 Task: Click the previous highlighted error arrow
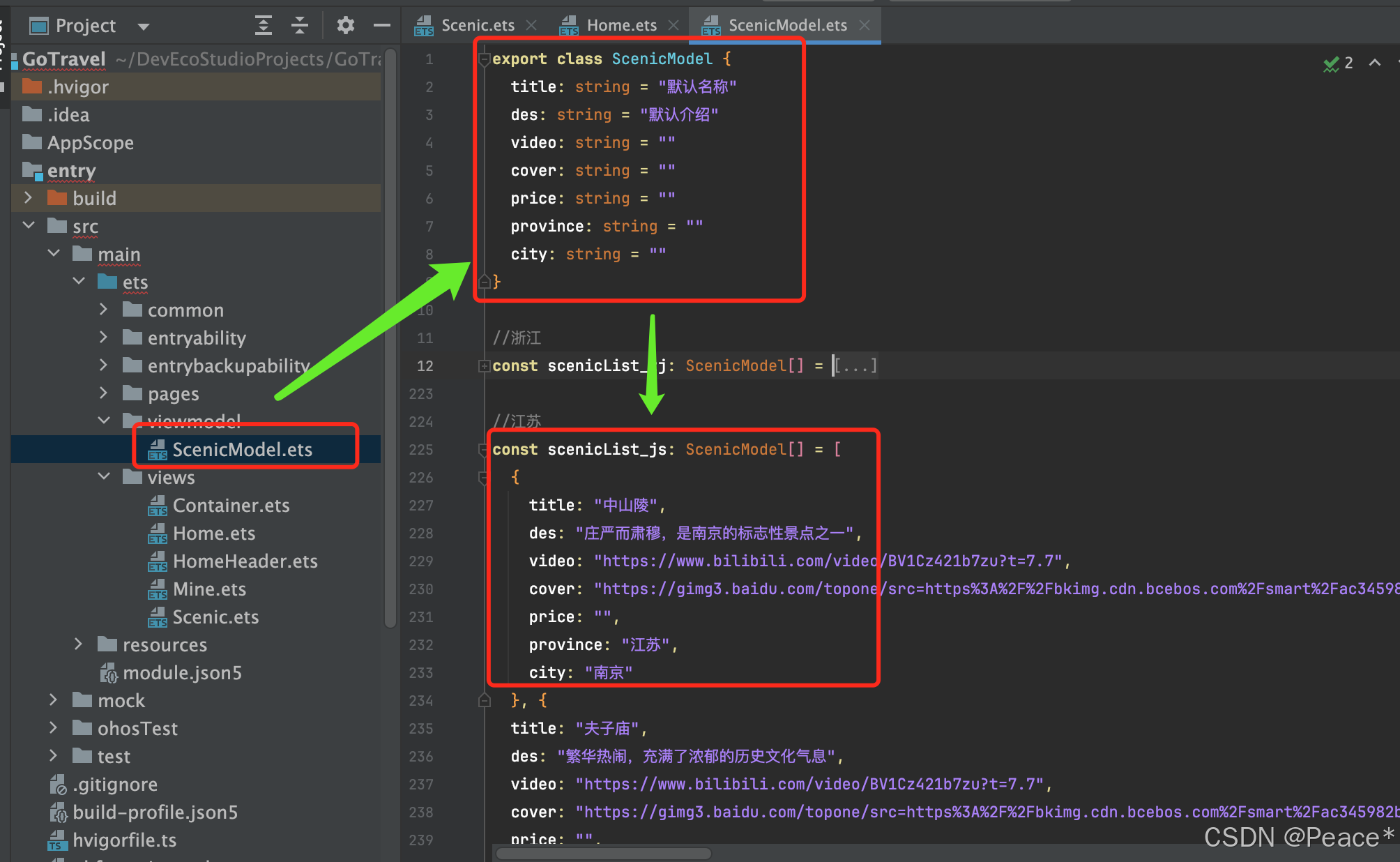pos(1374,63)
